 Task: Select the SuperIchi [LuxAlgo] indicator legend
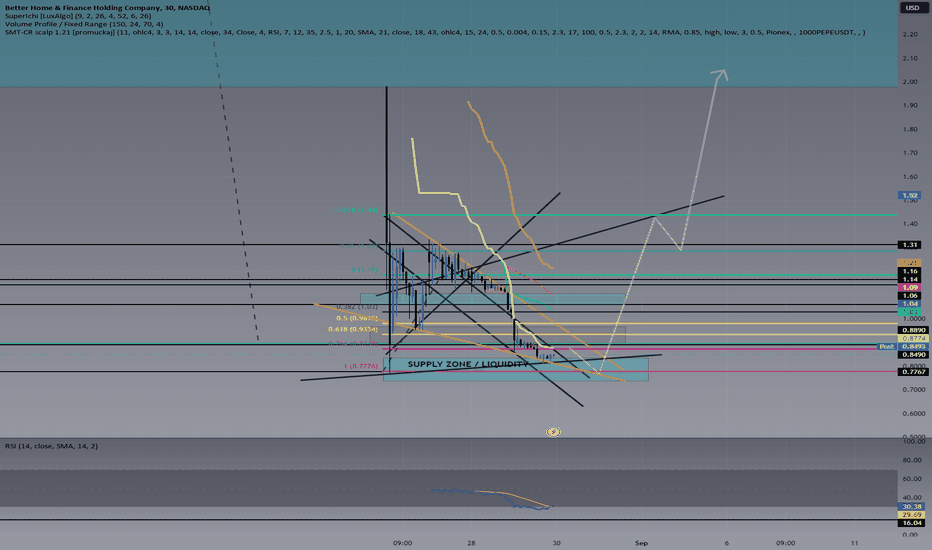pos(78,16)
